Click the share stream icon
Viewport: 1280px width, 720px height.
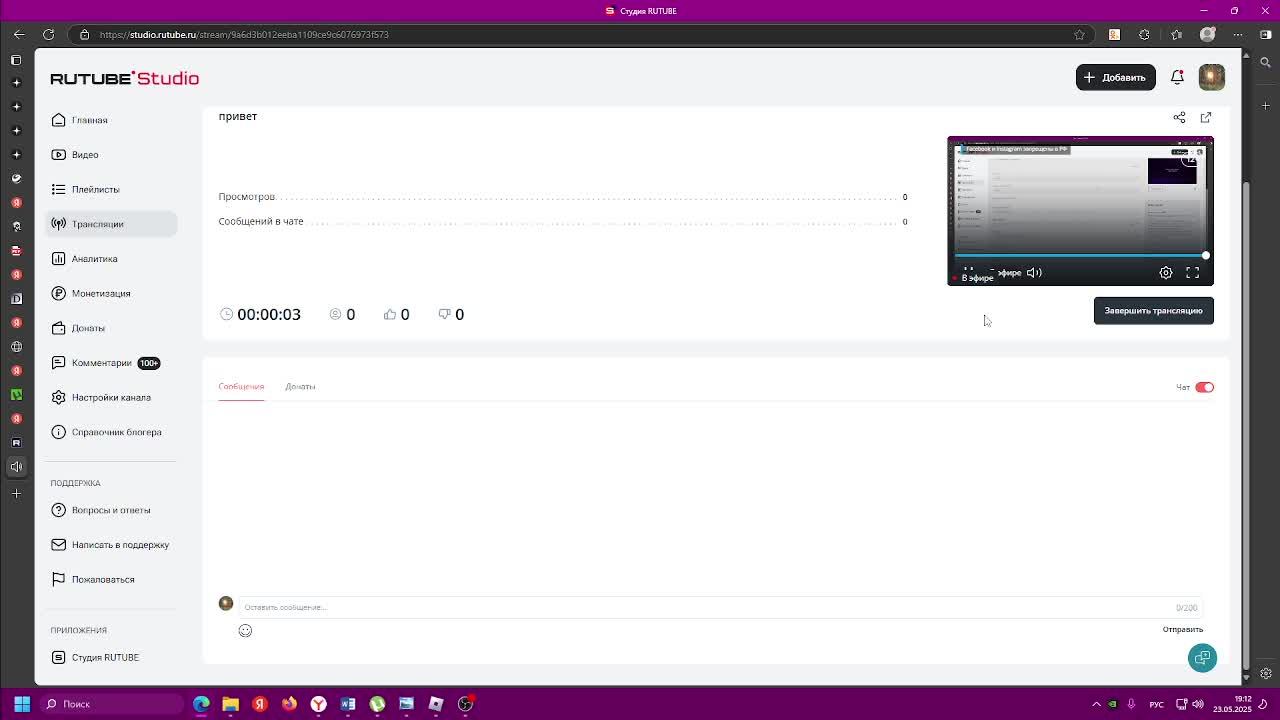(x=1179, y=117)
